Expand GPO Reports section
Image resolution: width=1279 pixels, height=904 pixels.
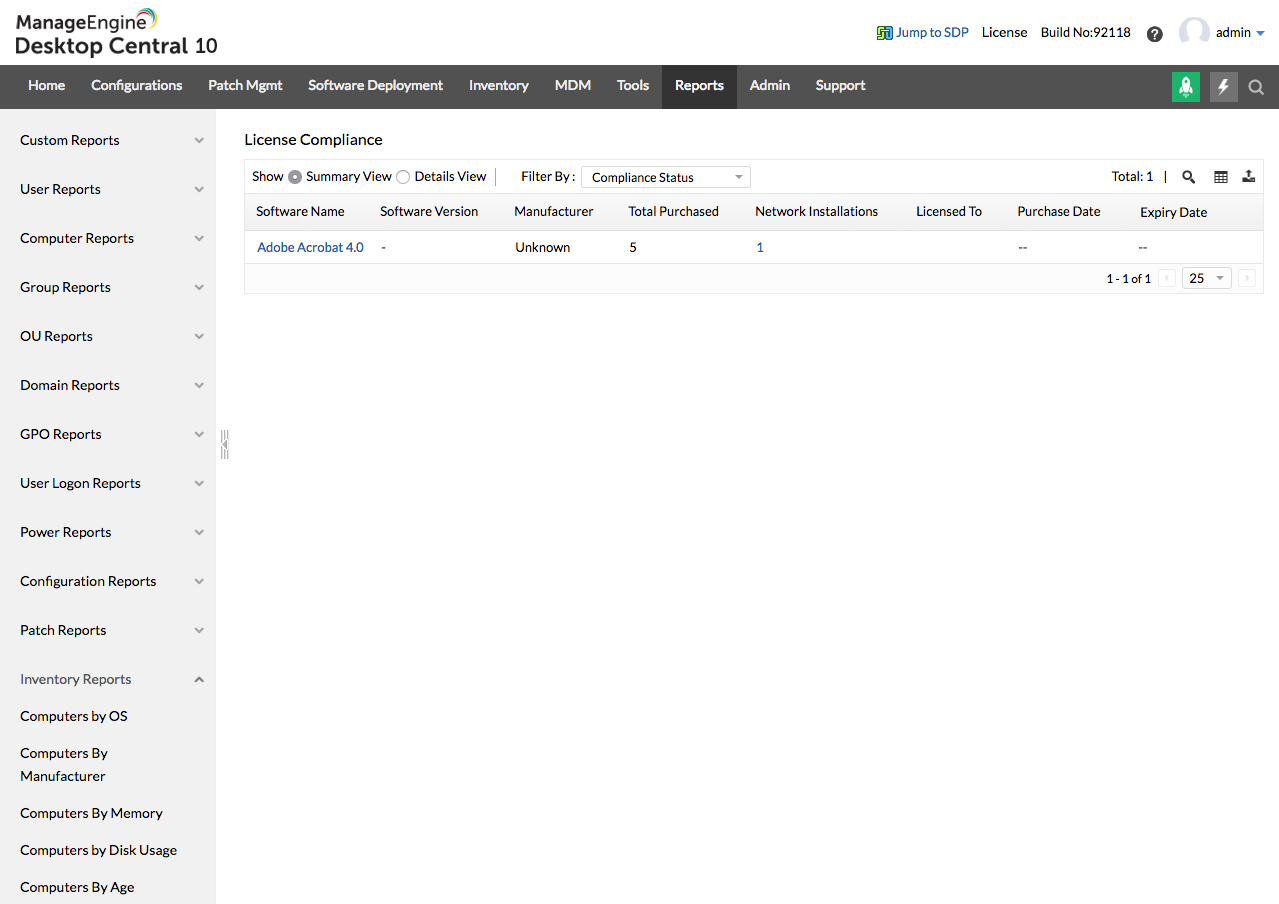108,434
